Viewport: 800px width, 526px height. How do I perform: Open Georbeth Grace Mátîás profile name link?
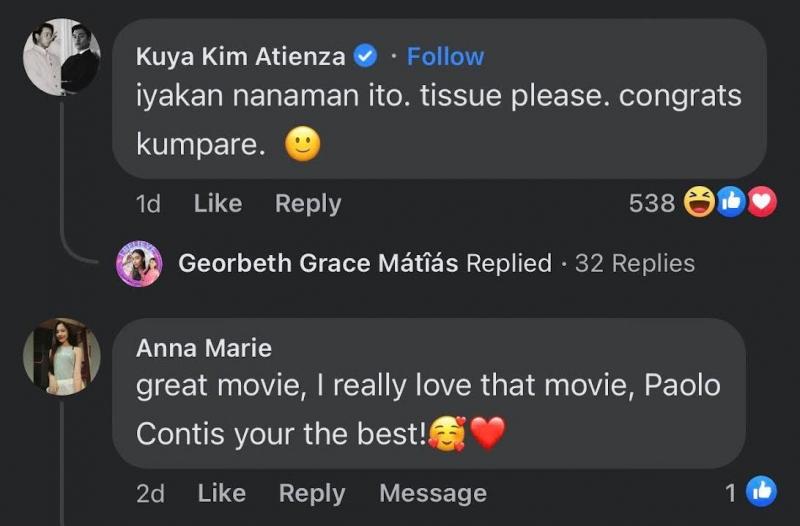pos(317,263)
